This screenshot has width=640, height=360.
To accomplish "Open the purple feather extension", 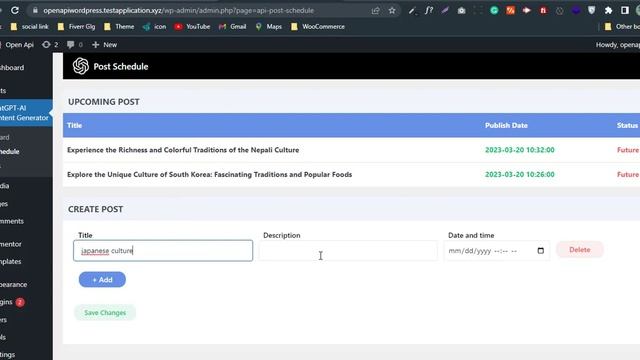I will pyautogui.click(x=445, y=11).
